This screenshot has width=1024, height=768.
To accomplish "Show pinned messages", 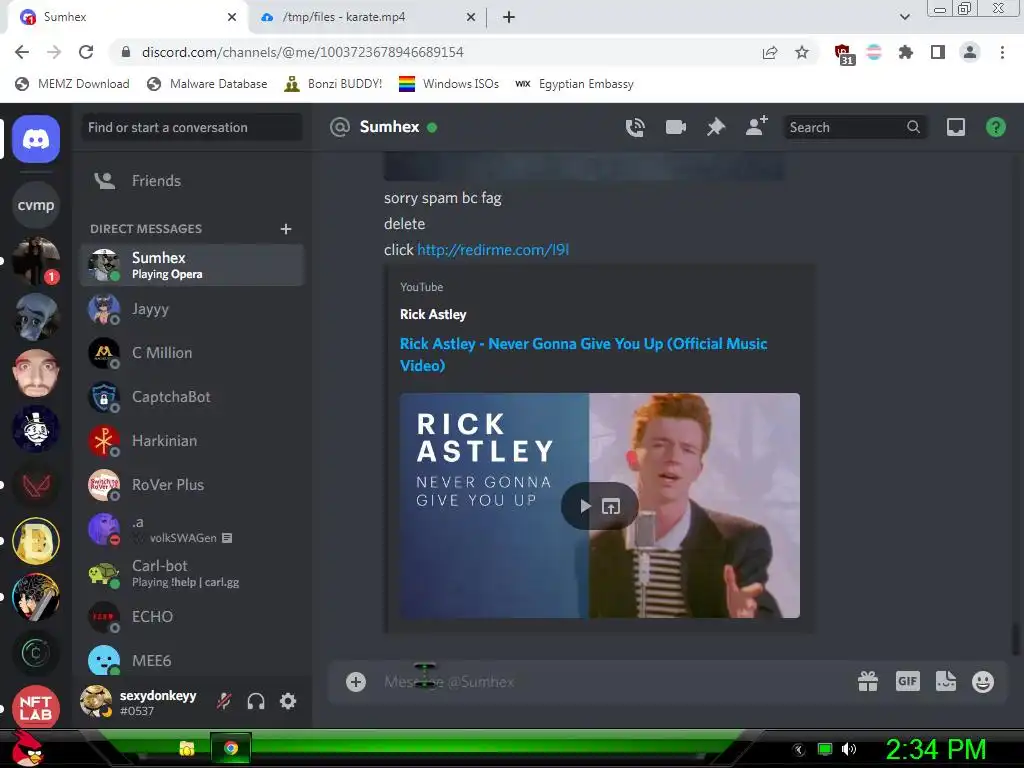I will [x=716, y=127].
